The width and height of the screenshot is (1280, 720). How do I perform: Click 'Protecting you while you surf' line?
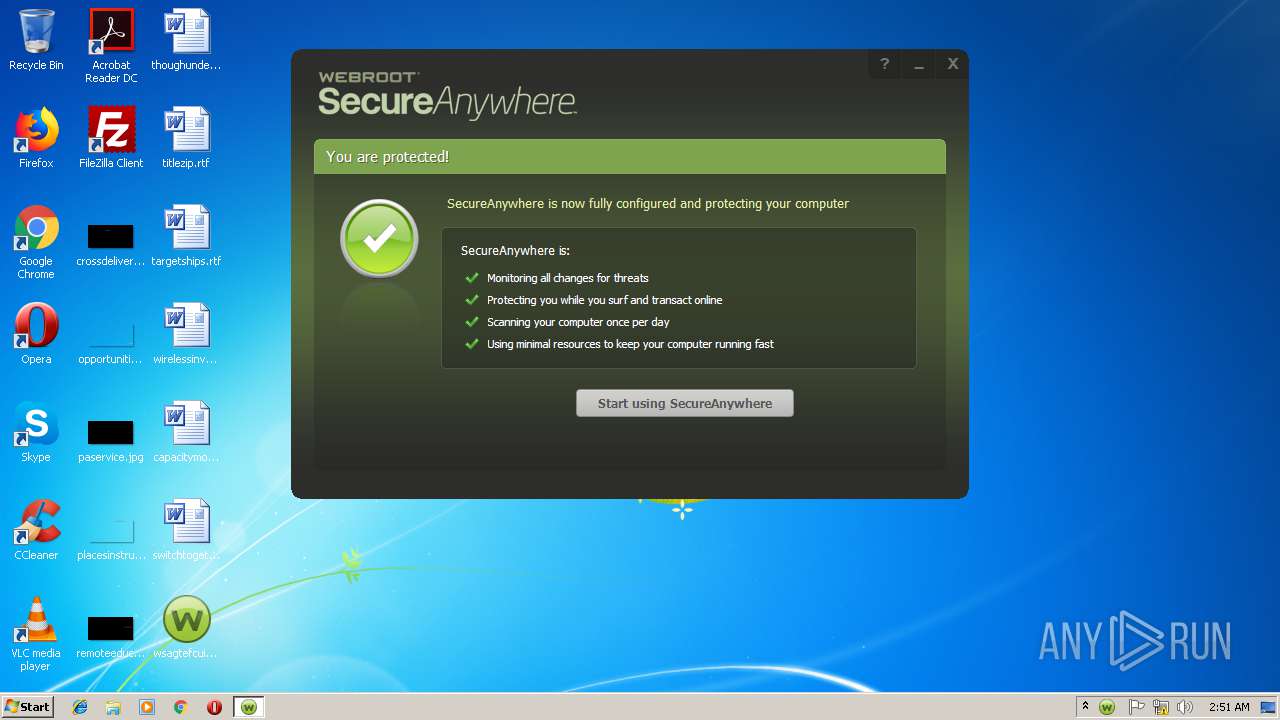coord(604,300)
